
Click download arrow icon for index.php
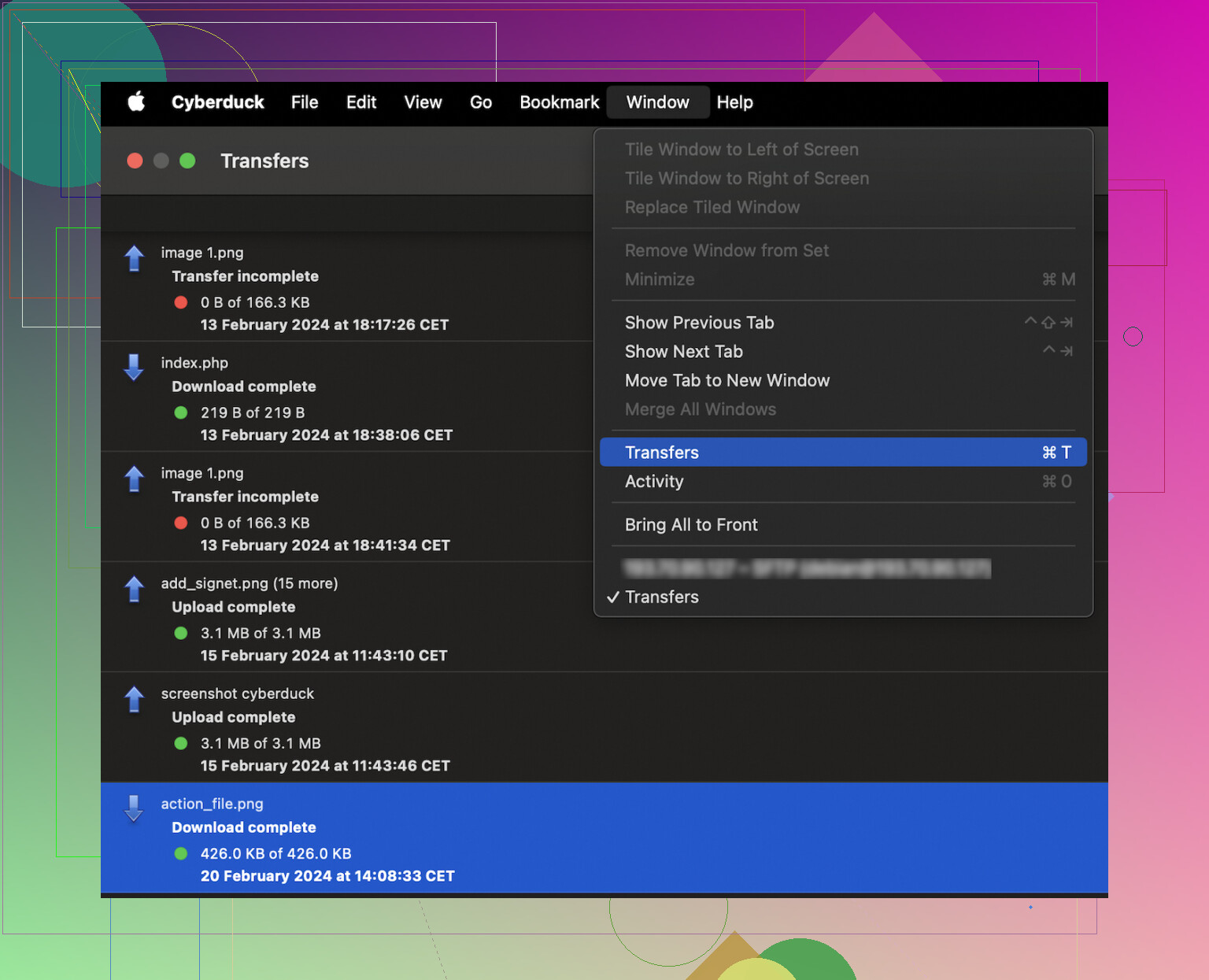click(x=135, y=368)
